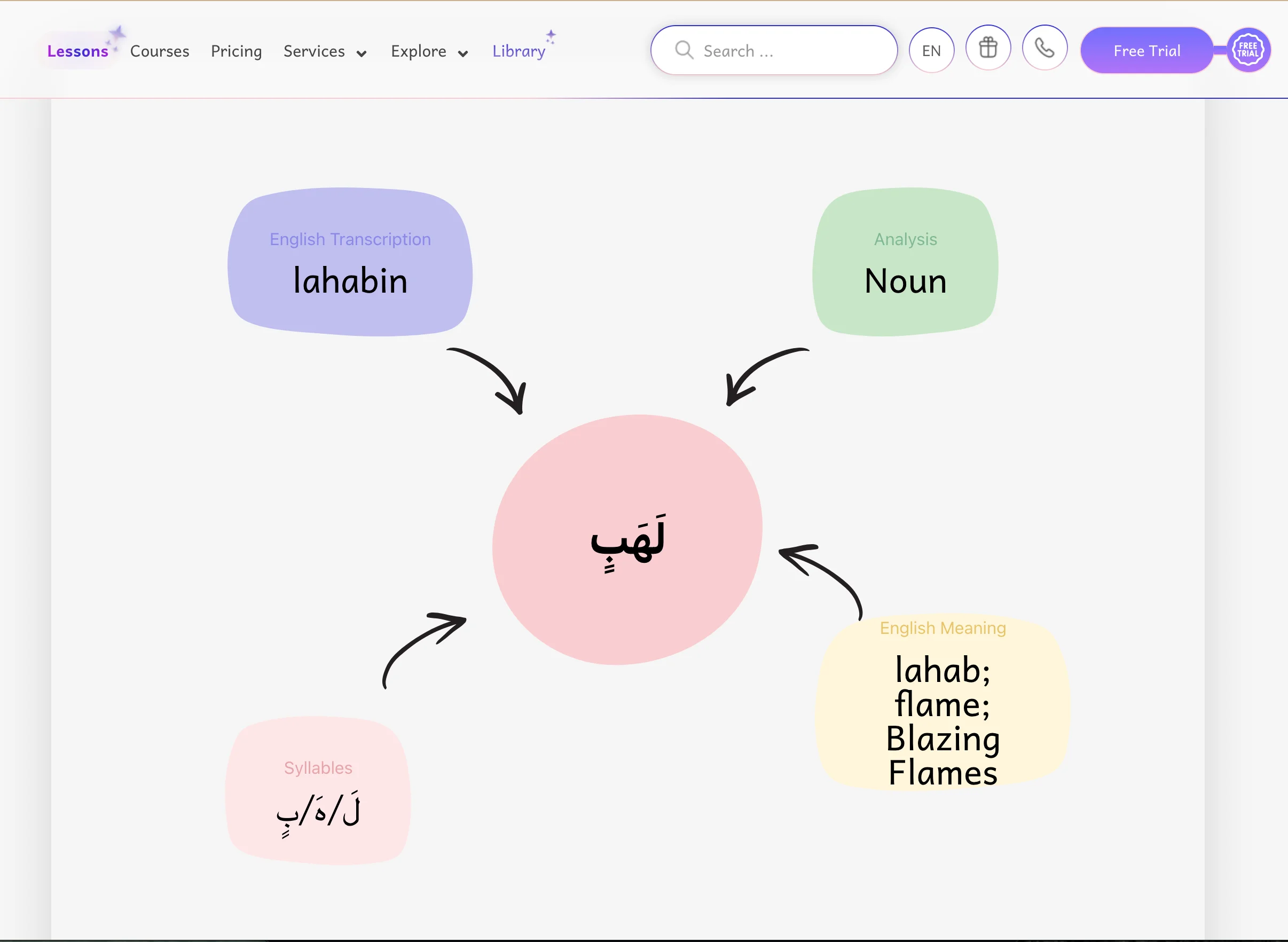Click the Analysis 'Noun' card
The height and width of the screenshot is (942, 1288).
point(905,262)
